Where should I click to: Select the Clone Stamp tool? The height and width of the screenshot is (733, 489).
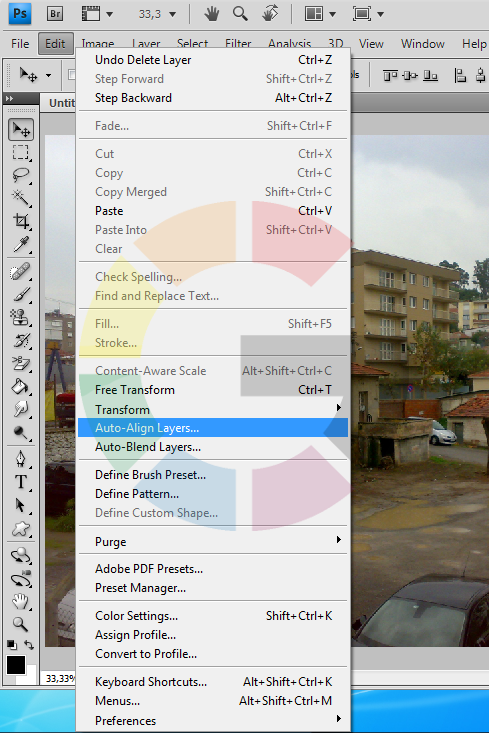coord(21,318)
